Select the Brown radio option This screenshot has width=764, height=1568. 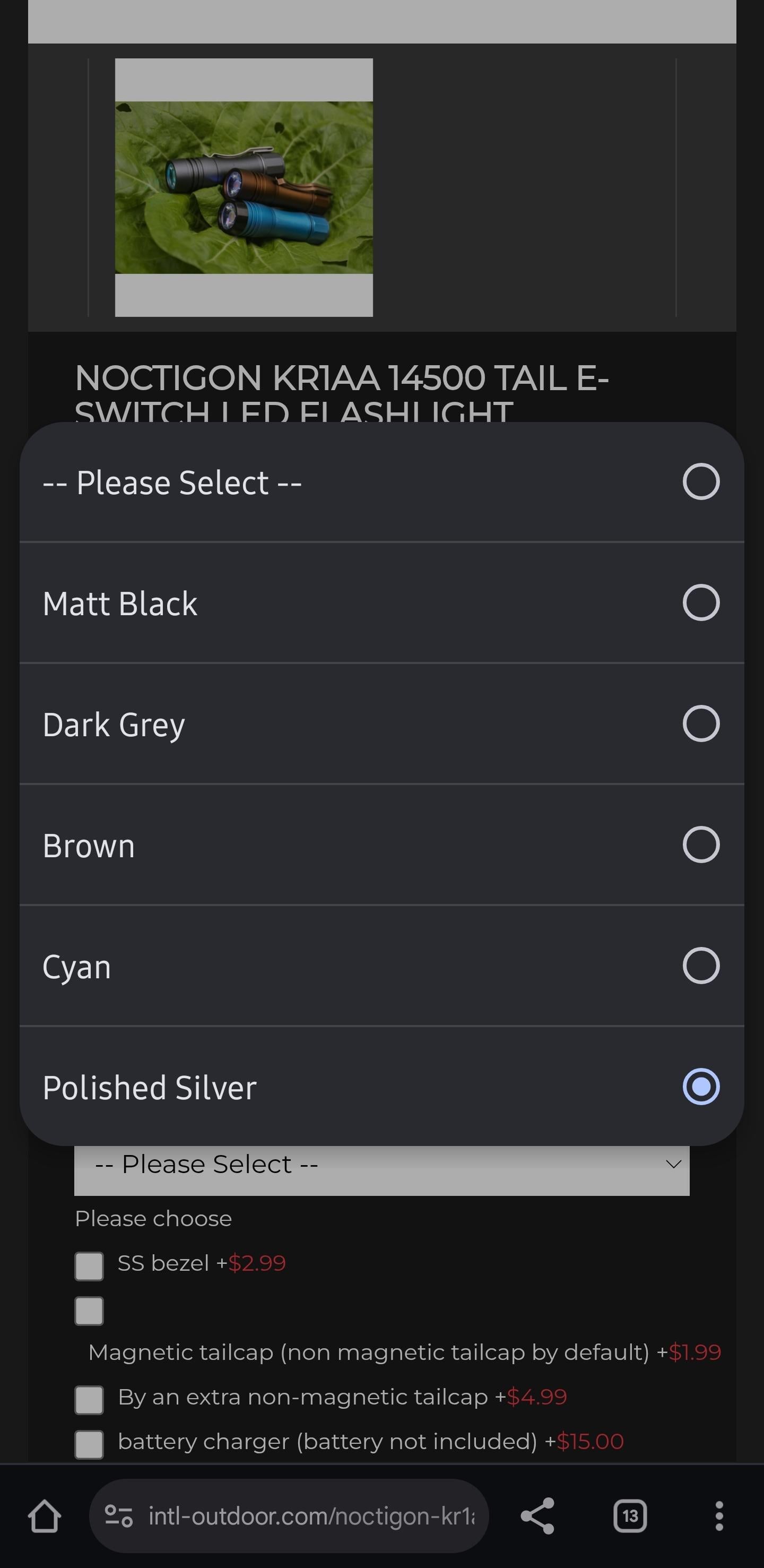(701, 845)
